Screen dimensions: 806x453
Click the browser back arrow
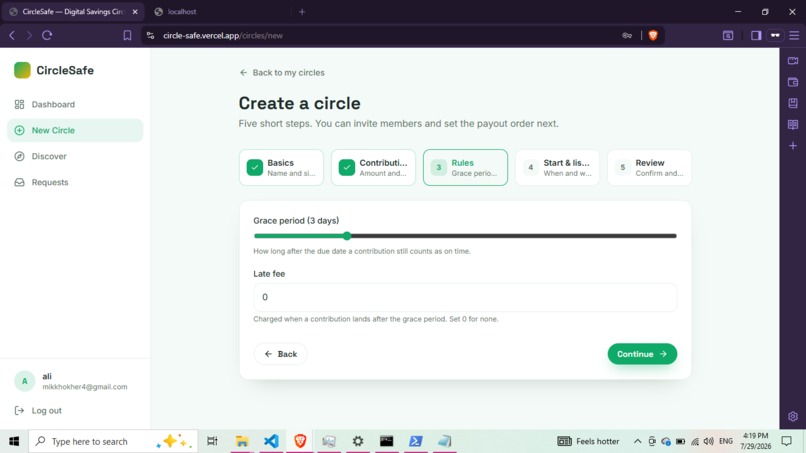12,35
